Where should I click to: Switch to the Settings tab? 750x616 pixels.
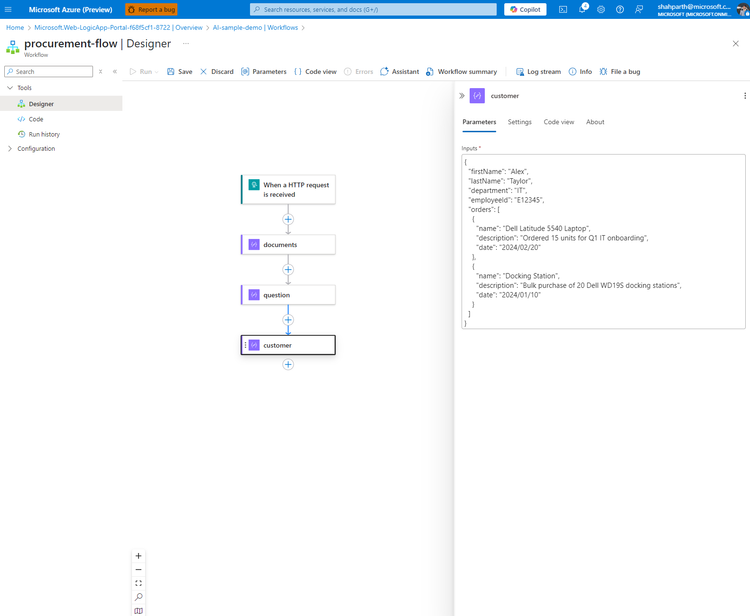[519, 122]
